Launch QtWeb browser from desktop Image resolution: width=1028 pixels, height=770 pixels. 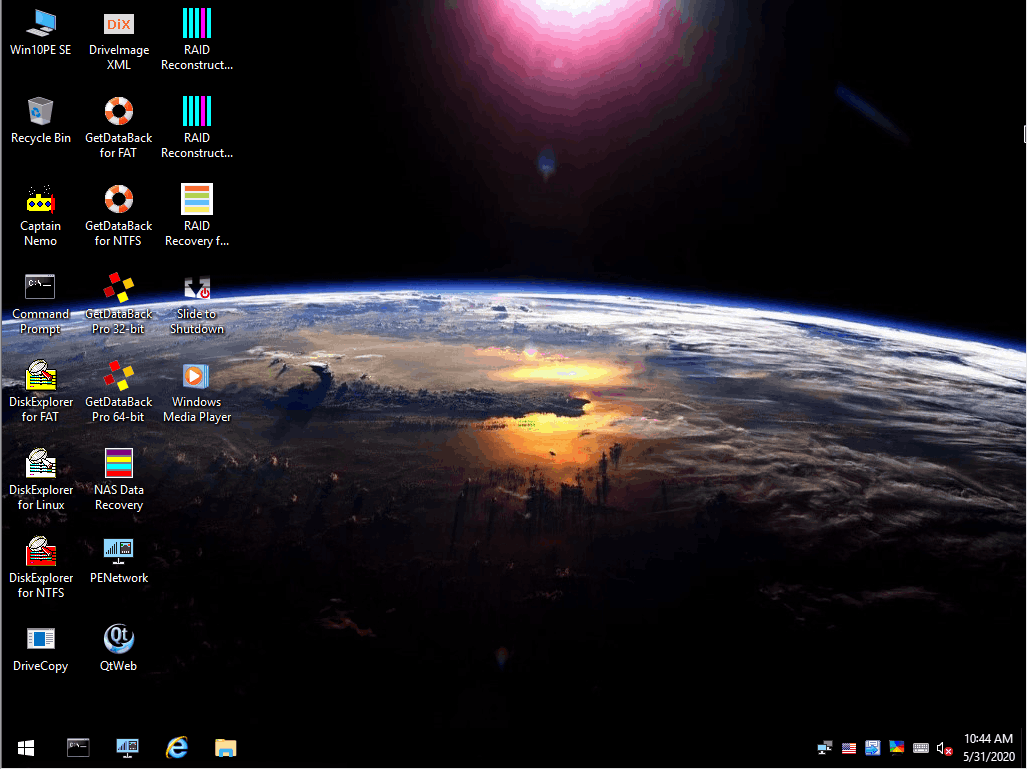(119, 639)
